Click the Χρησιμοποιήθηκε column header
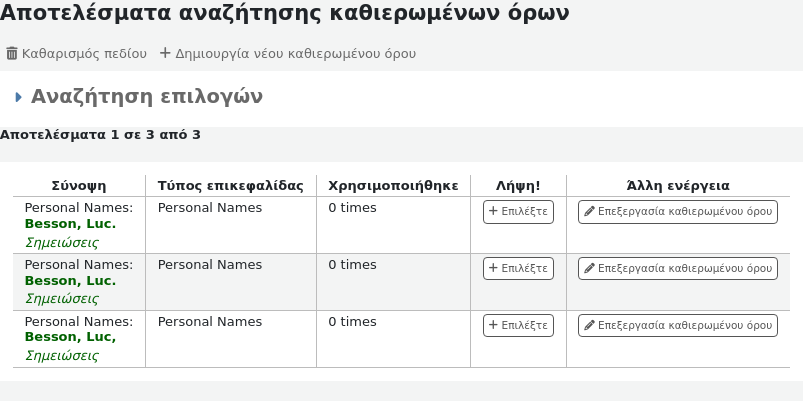803x401 pixels. tap(393, 185)
